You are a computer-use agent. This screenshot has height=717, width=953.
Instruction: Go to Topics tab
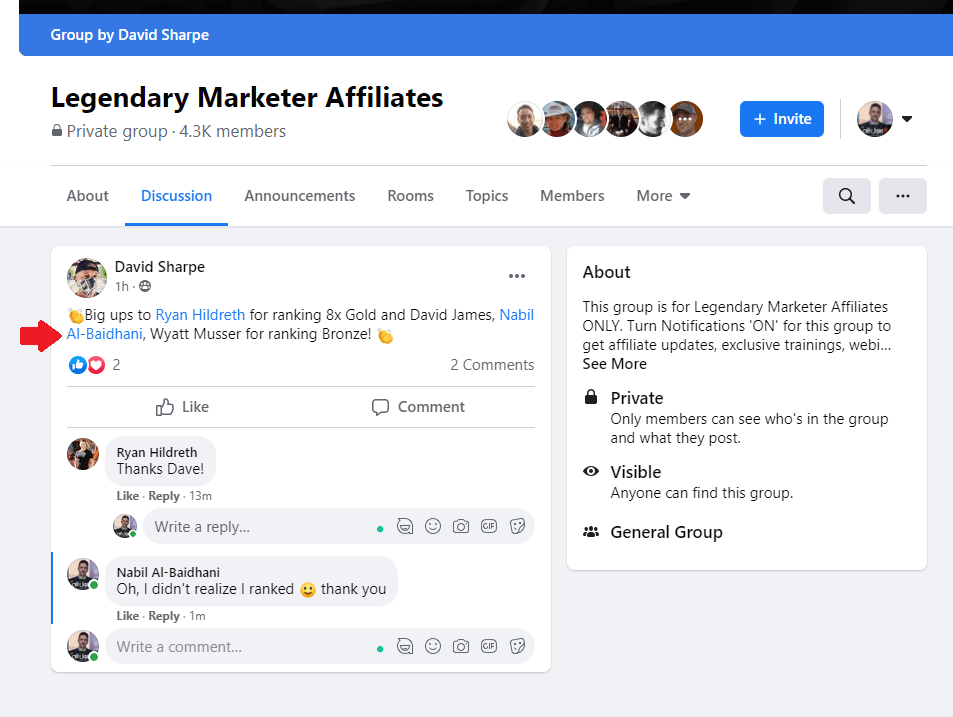(x=487, y=196)
